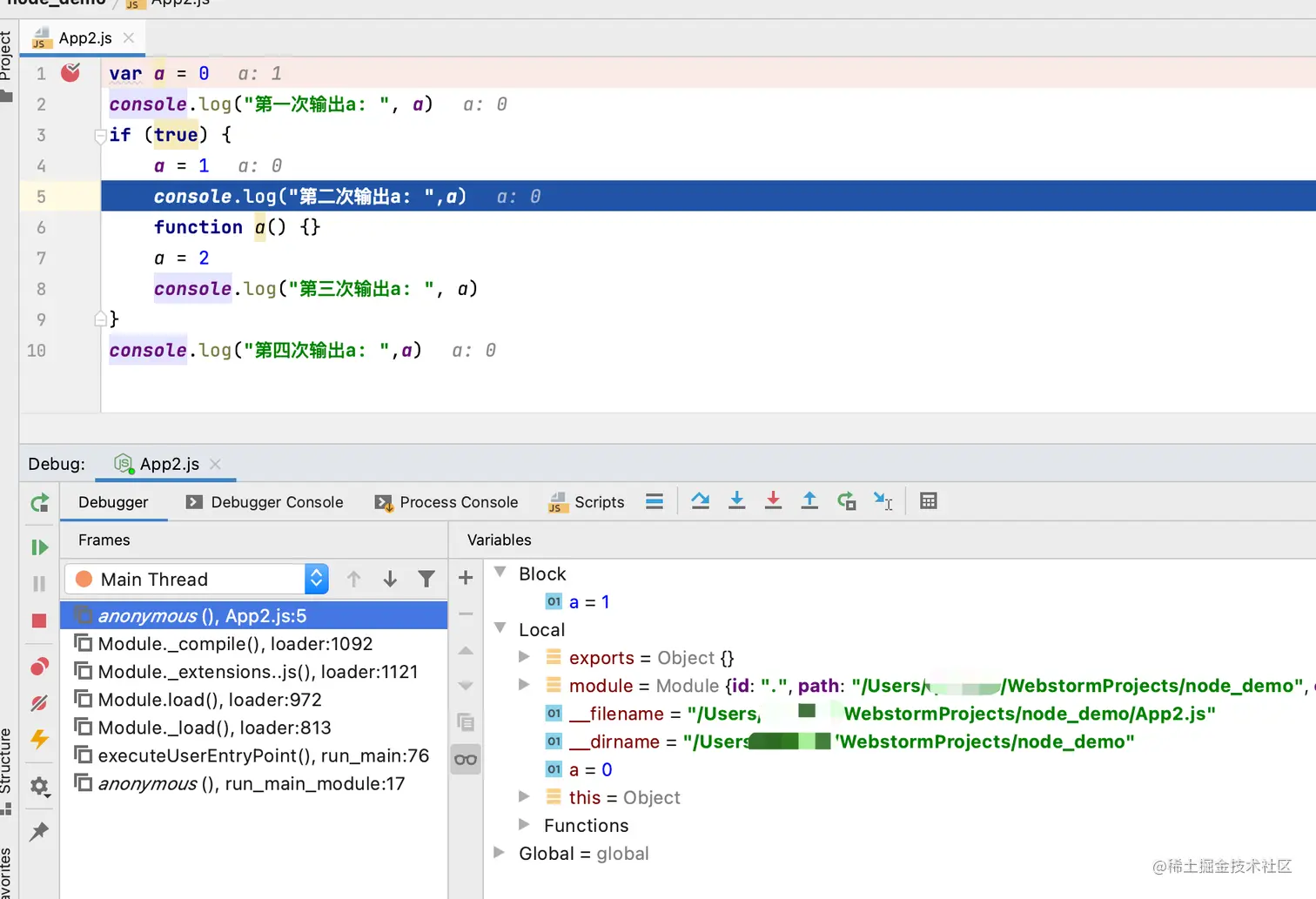Open the Debugger Console tab
This screenshot has height=899, width=1316.
coord(265,502)
